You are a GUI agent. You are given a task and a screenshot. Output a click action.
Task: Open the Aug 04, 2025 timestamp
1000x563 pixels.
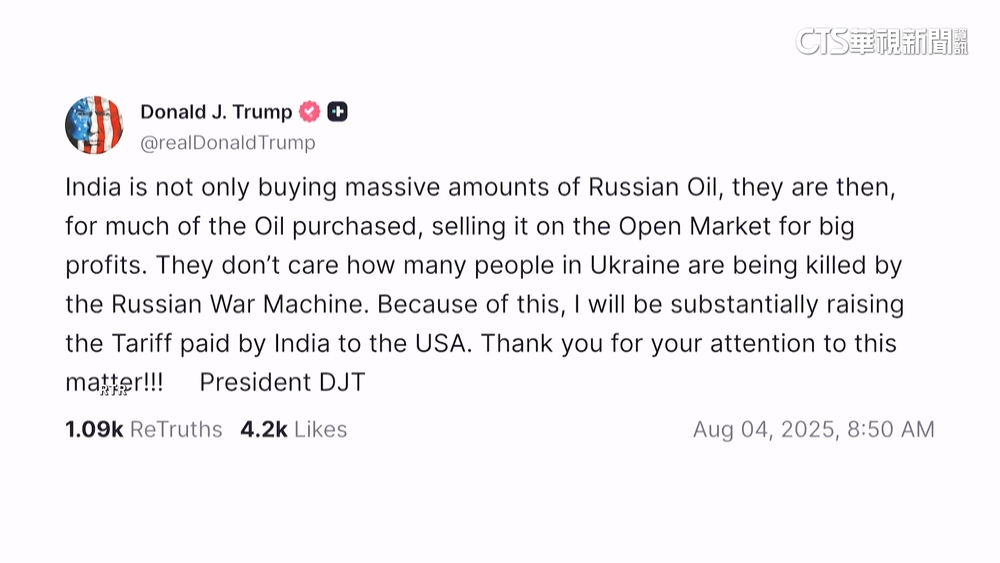pos(813,430)
